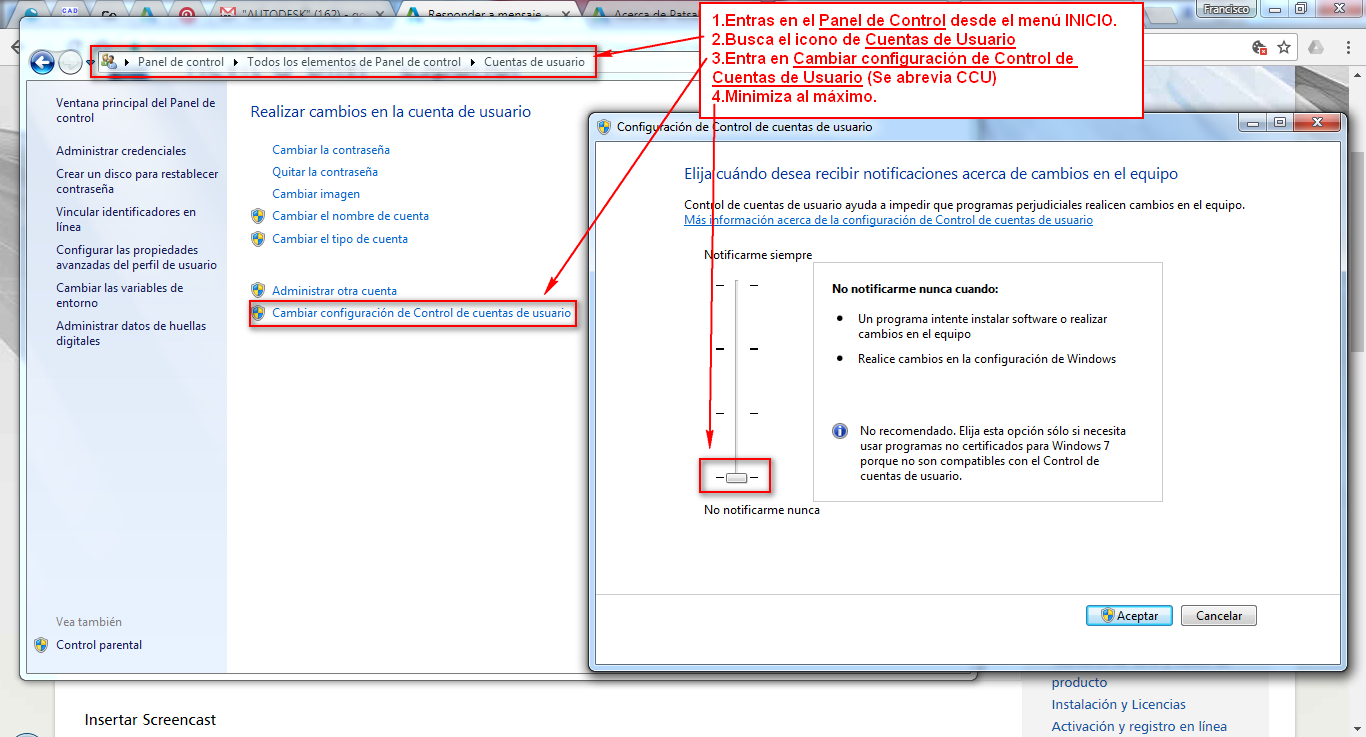Click the UAC notification level slider handle
The width and height of the screenshot is (1366, 737).
pos(735,476)
